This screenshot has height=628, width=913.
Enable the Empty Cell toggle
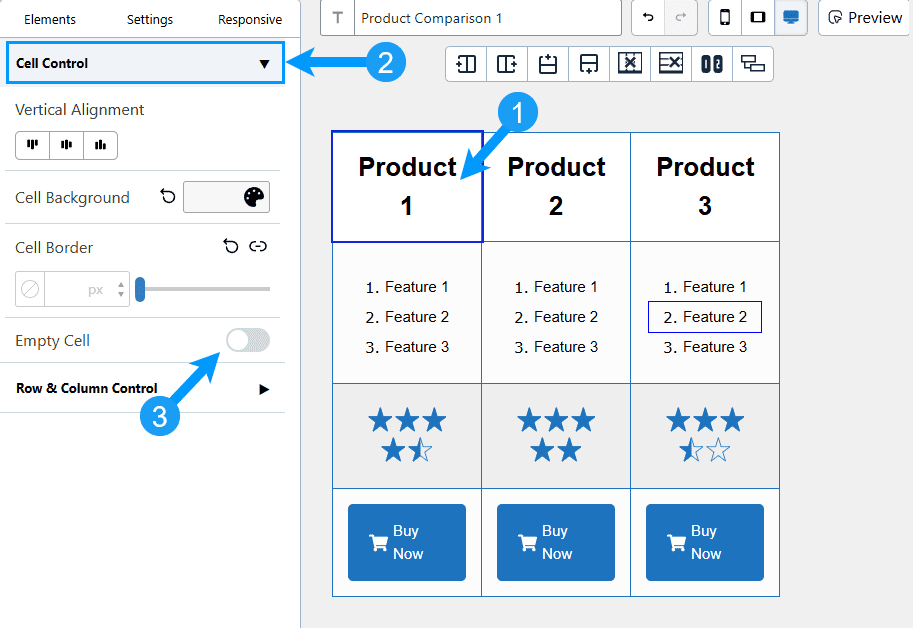click(x=247, y=341)
